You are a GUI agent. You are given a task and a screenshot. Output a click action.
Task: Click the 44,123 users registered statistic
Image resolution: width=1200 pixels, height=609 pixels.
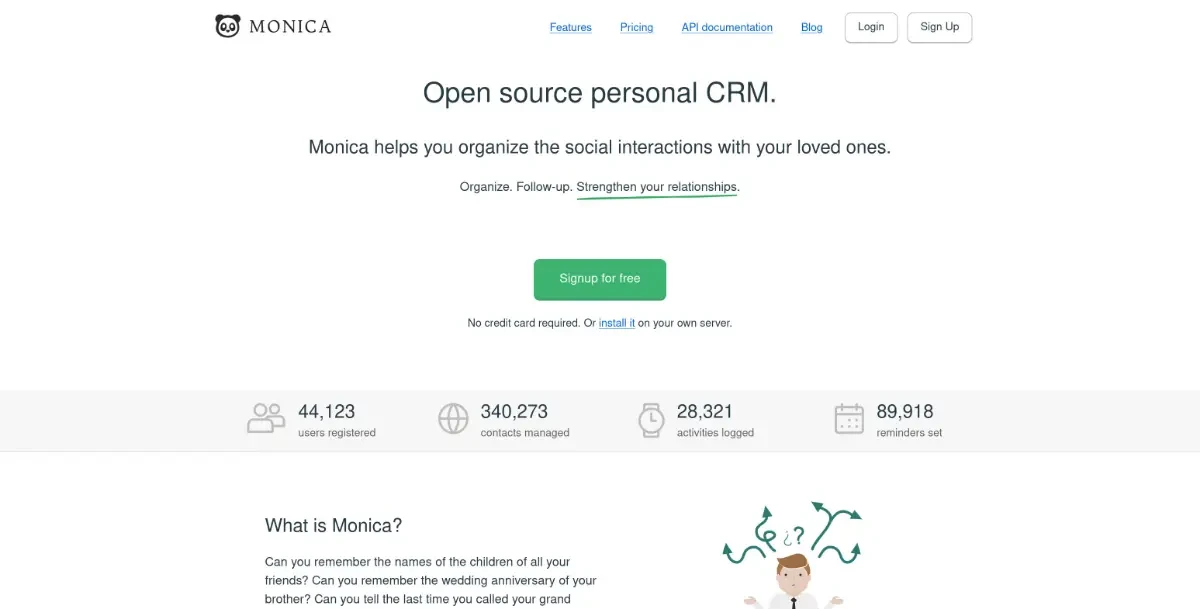pyautogui.click(x=327, y=411)
